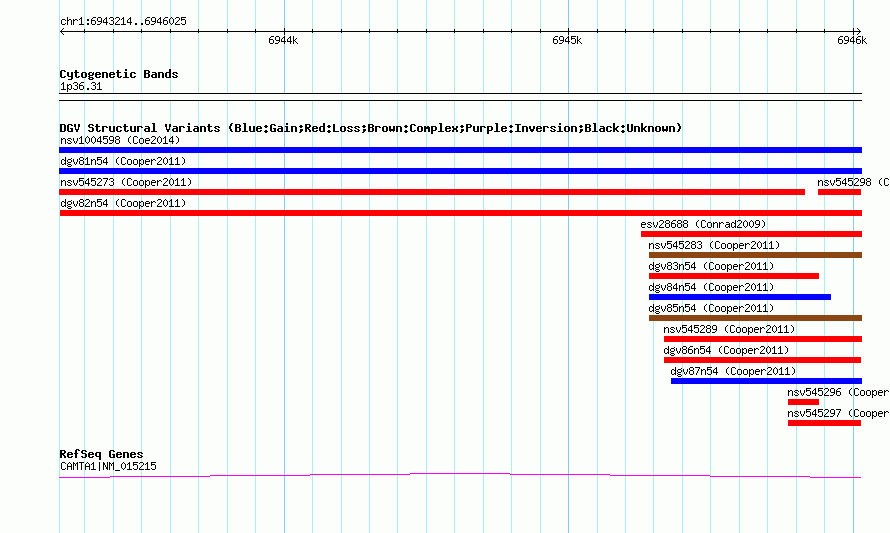Screen dimensions: 890x533
Task: Click the RefSeq Genes track title
Action: pyautogui.click(x=102, y=454)
